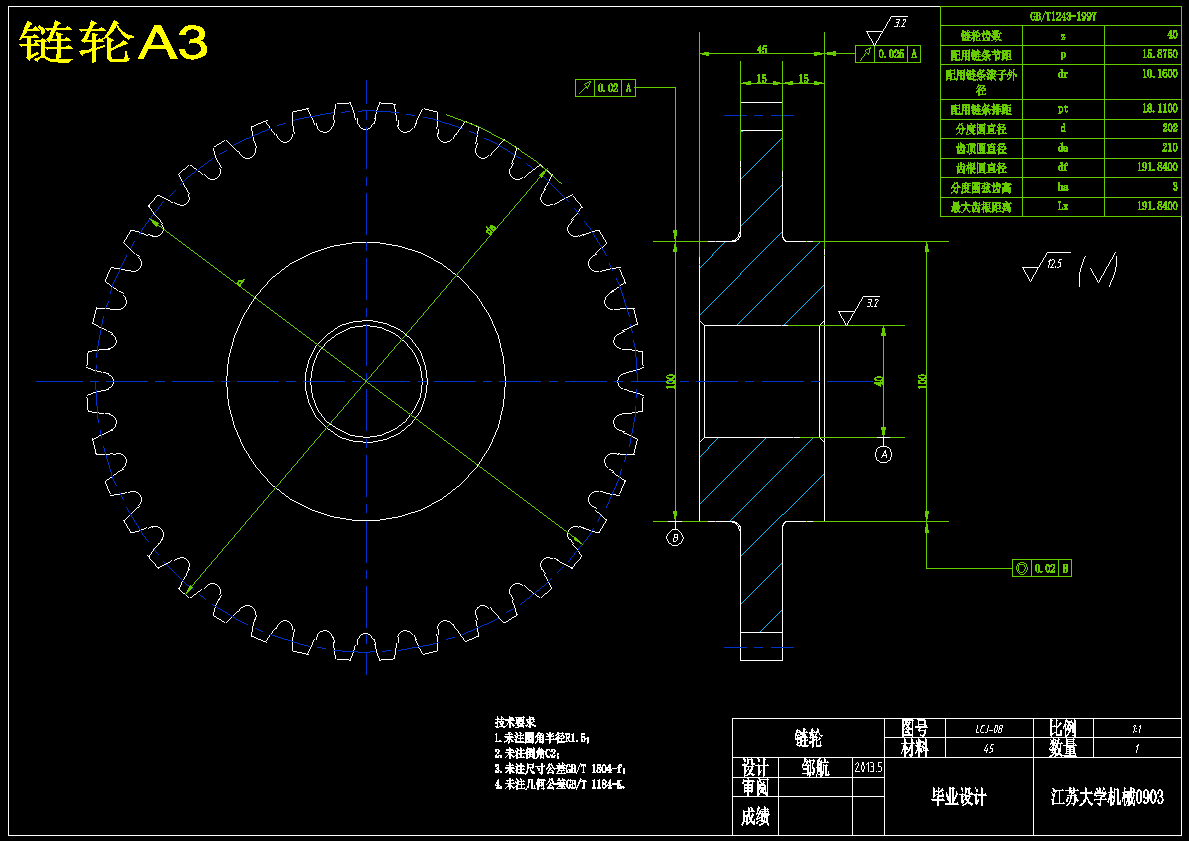Screen dimensions: 1189x841
Task: Select the 链轮 part name in title block
Action: pos(808,738)
